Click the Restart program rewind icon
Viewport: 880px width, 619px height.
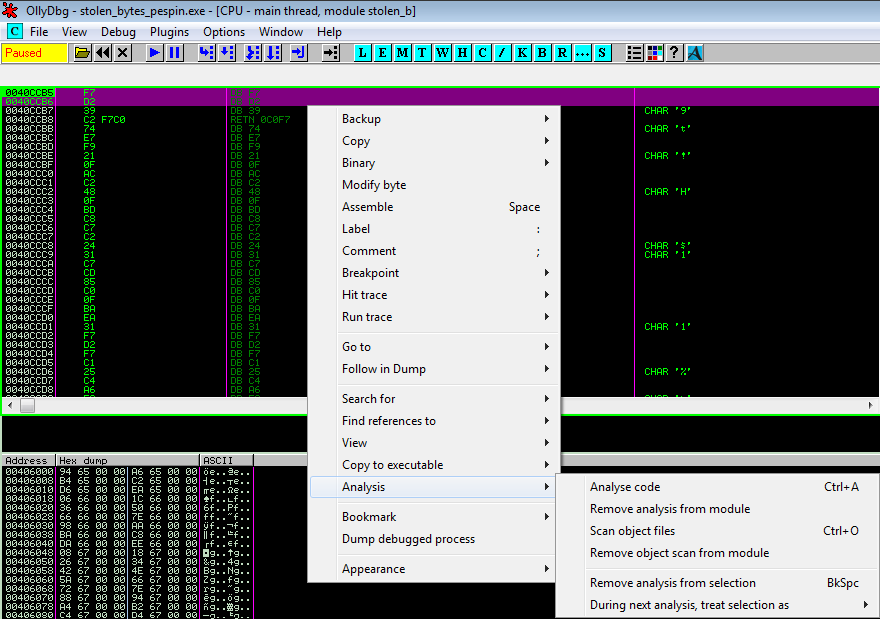coord(103,53)
